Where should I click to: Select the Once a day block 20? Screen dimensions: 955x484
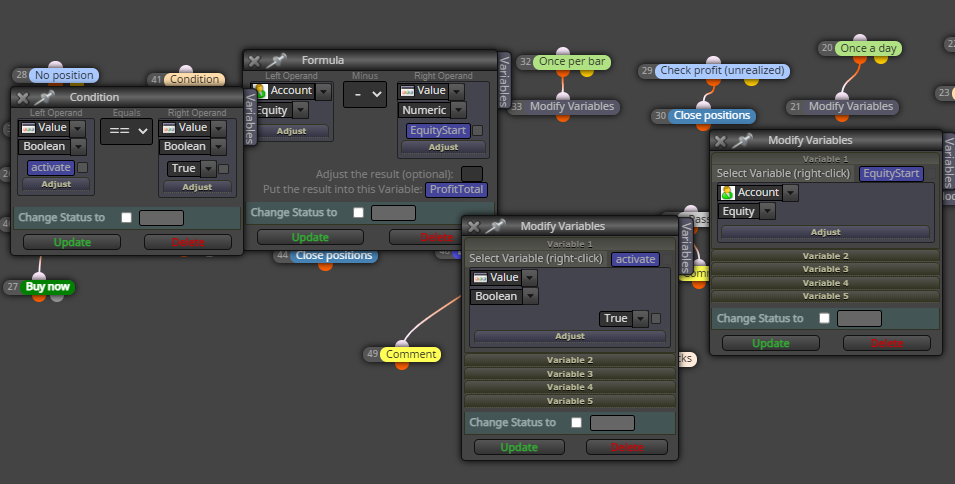[x=868, y=48]
